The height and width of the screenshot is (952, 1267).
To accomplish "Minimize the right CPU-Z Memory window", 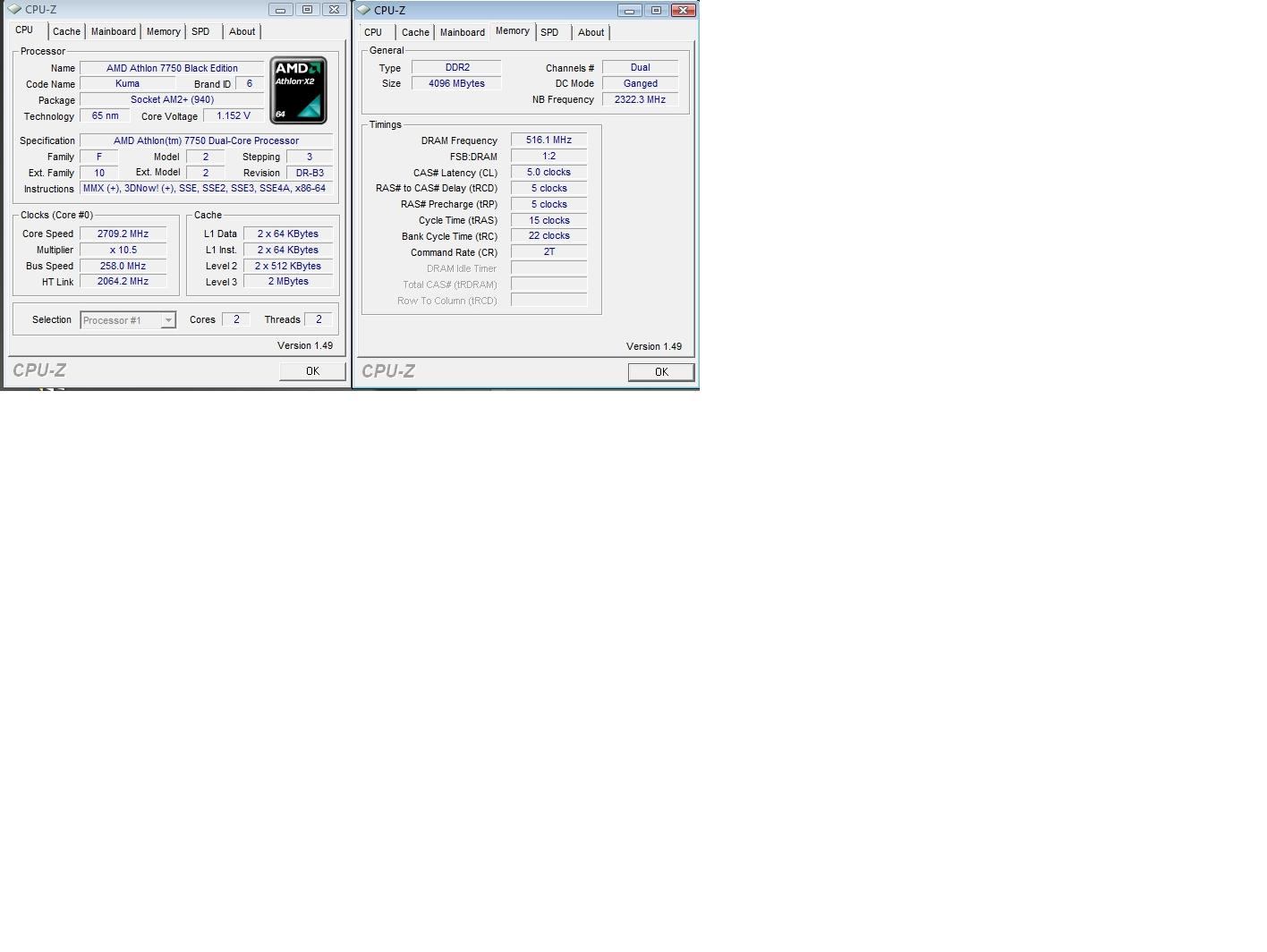I will 629,11.
